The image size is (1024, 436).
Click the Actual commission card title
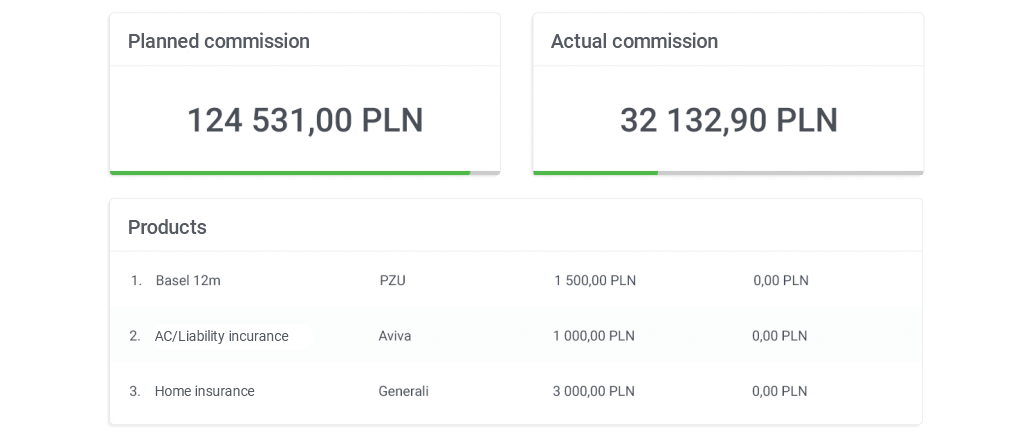coord(634,41)
